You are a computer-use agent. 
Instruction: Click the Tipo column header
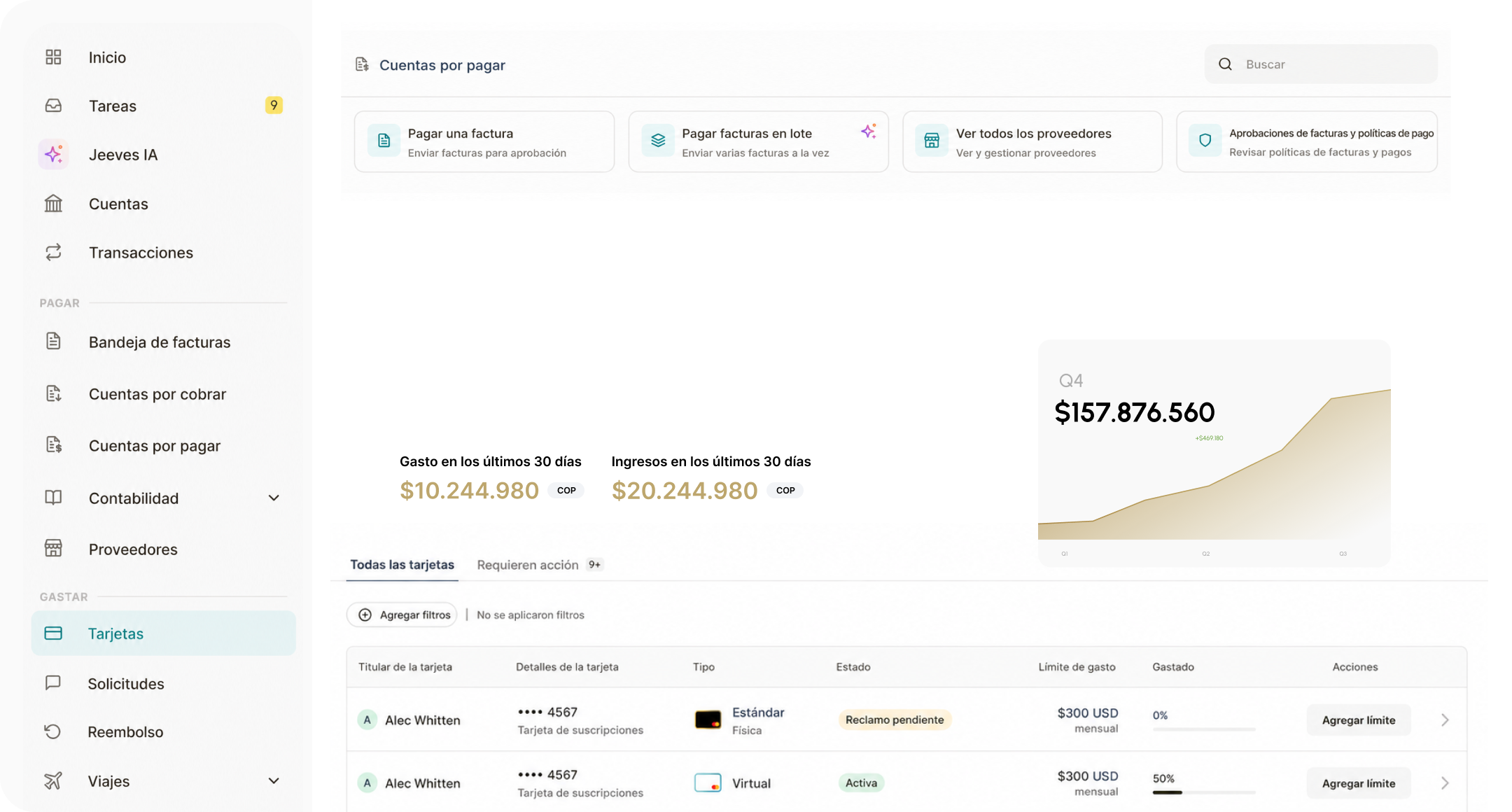pos(703,666)
